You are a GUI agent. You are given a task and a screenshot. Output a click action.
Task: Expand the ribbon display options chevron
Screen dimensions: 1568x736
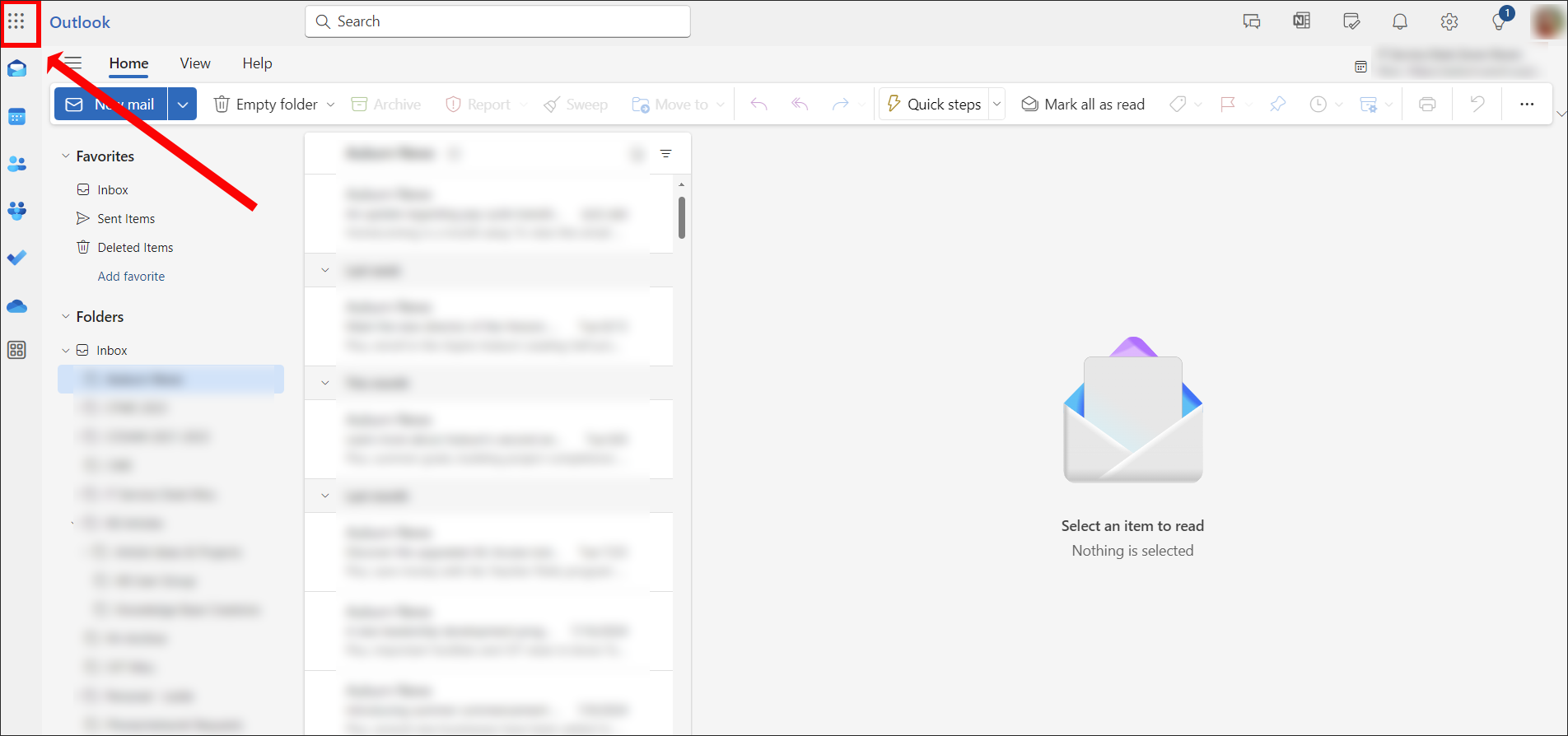(1561, 114)
